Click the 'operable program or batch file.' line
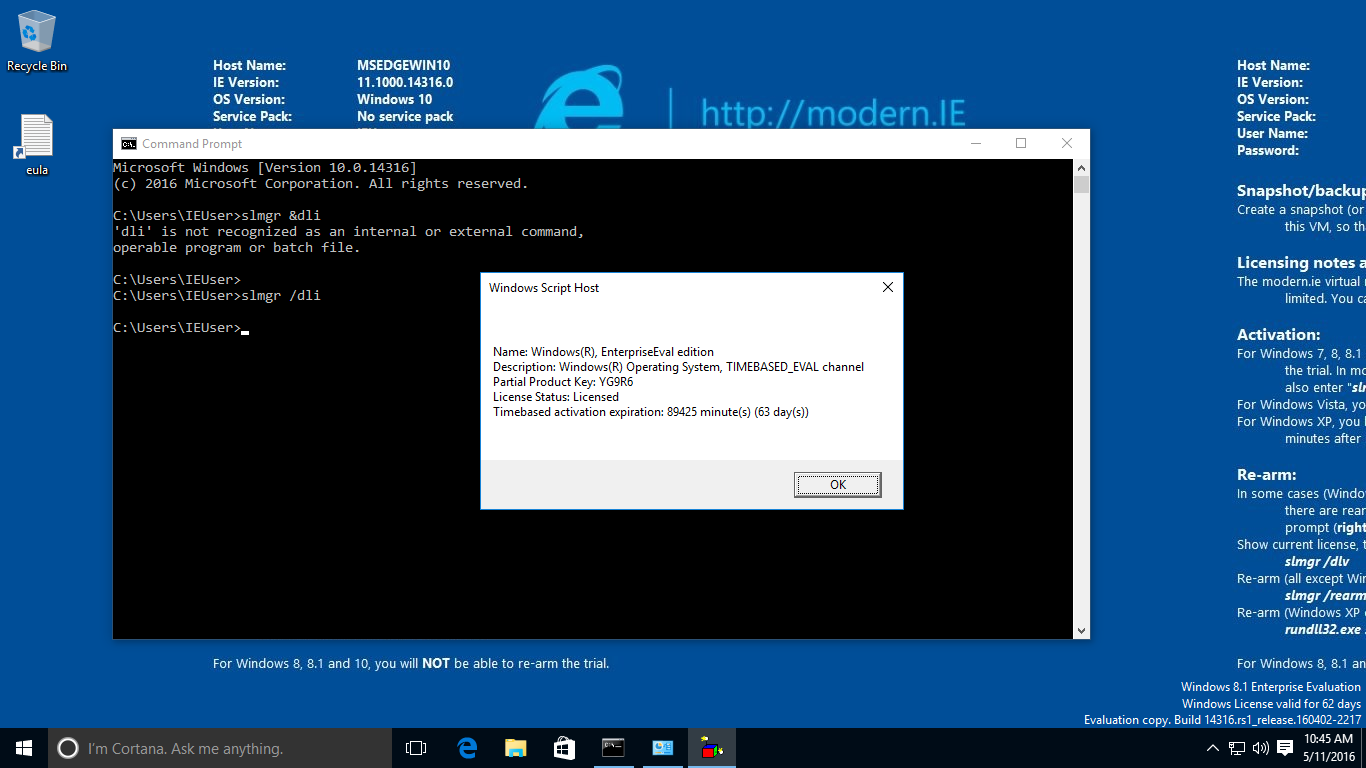 [237, 248]
